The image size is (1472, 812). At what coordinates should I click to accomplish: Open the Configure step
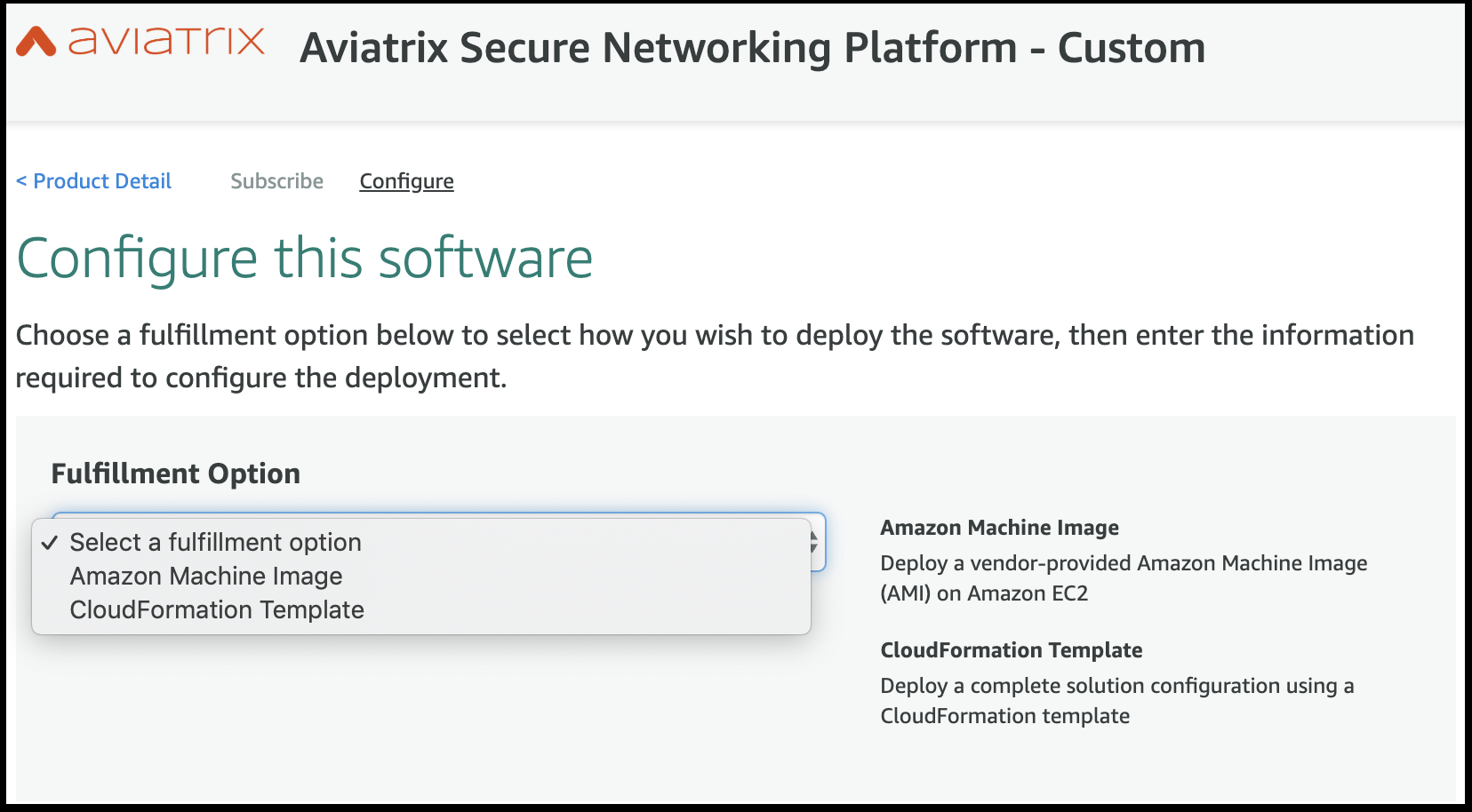point(406,181)
